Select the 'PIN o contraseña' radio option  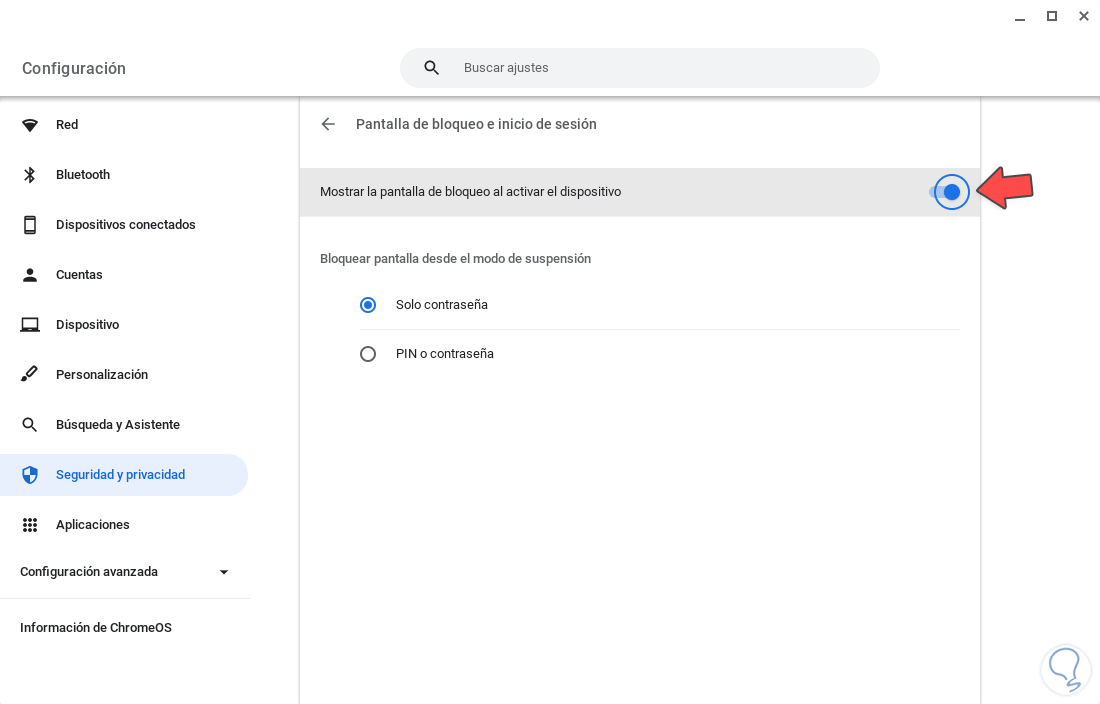[x=368, y=354]
